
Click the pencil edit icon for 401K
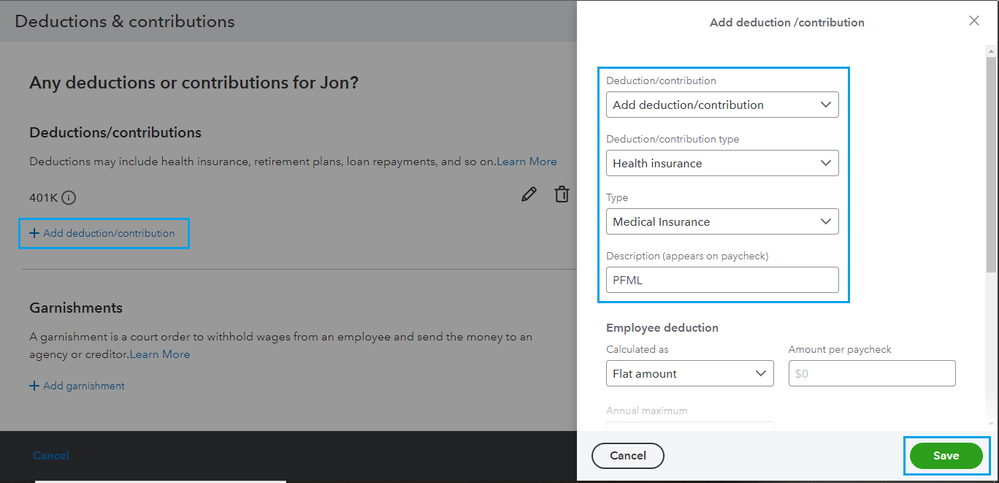(529, 195)
